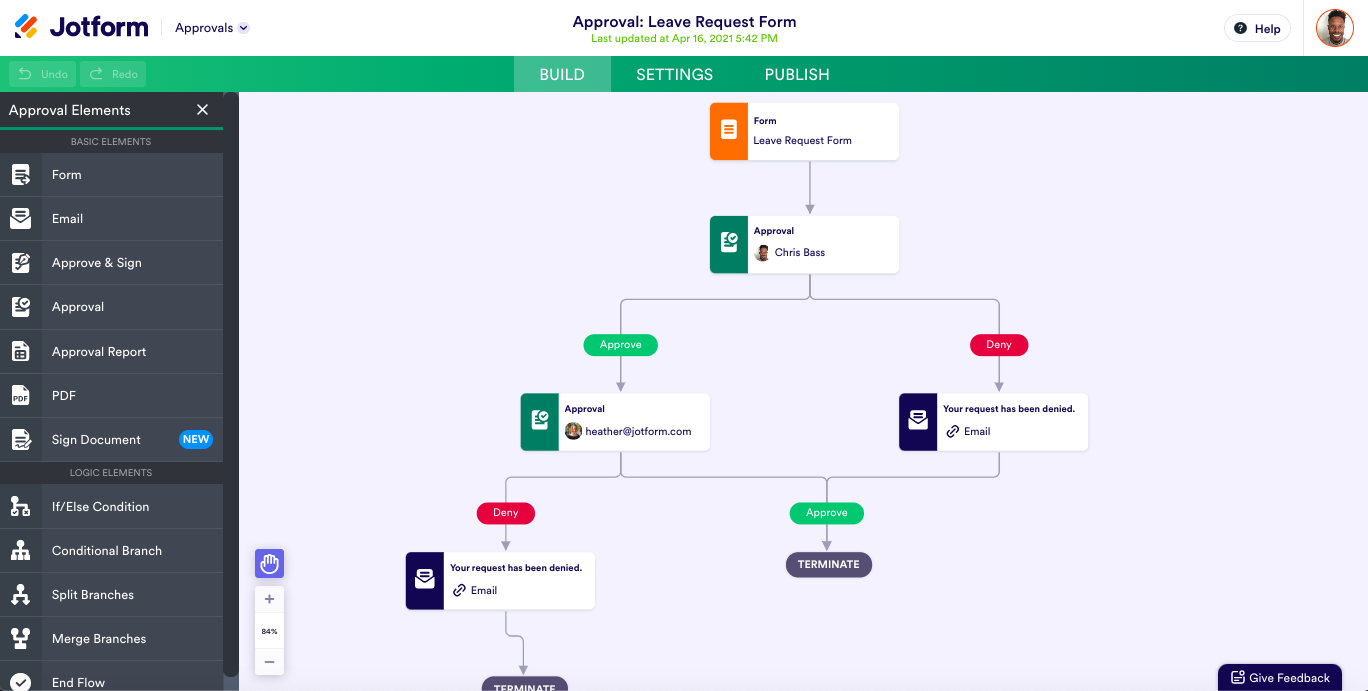1368x691 pixels.
Task: Switch to the Settings tab
Action: [674, 75]
